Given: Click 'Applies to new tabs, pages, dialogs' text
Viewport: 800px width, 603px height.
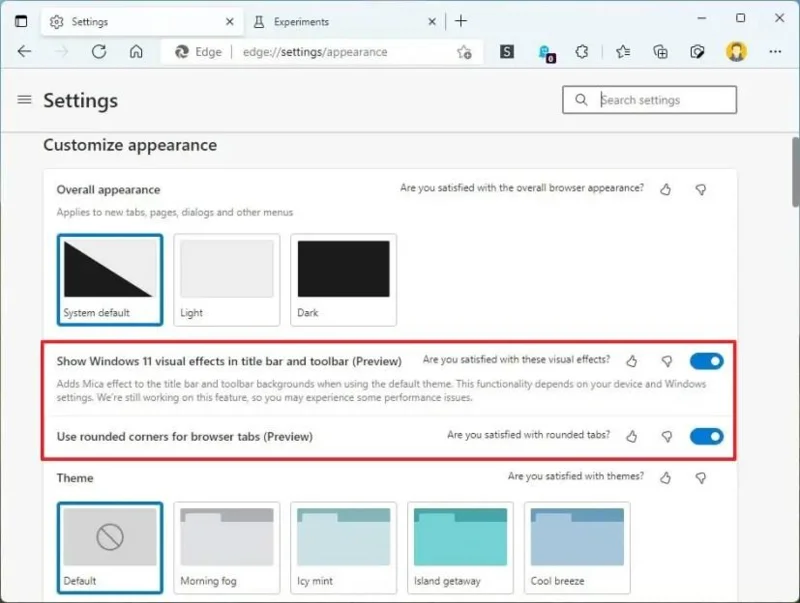Looking at the screenshot, I should pyautogui.click(x=175, y=212).
